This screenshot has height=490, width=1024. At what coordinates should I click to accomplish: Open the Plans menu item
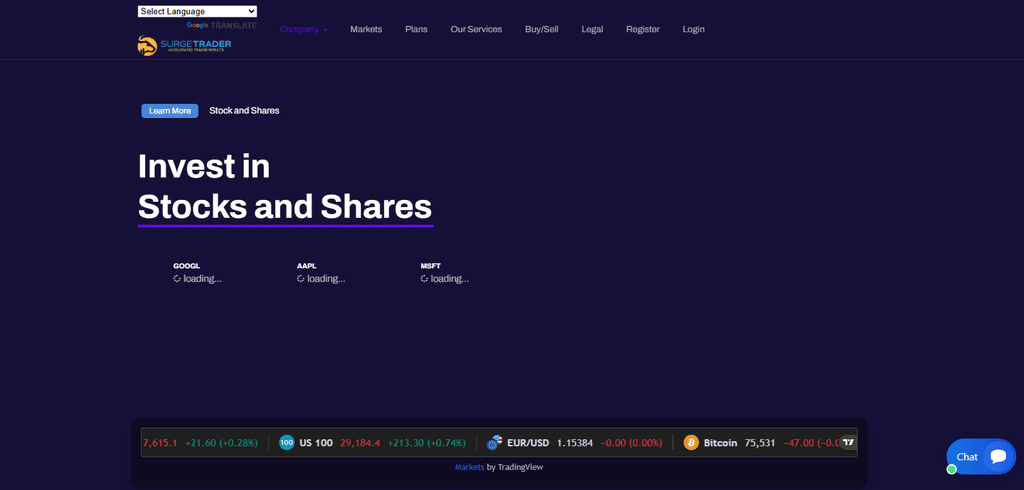pyautogui.click(x=416, y=29)
